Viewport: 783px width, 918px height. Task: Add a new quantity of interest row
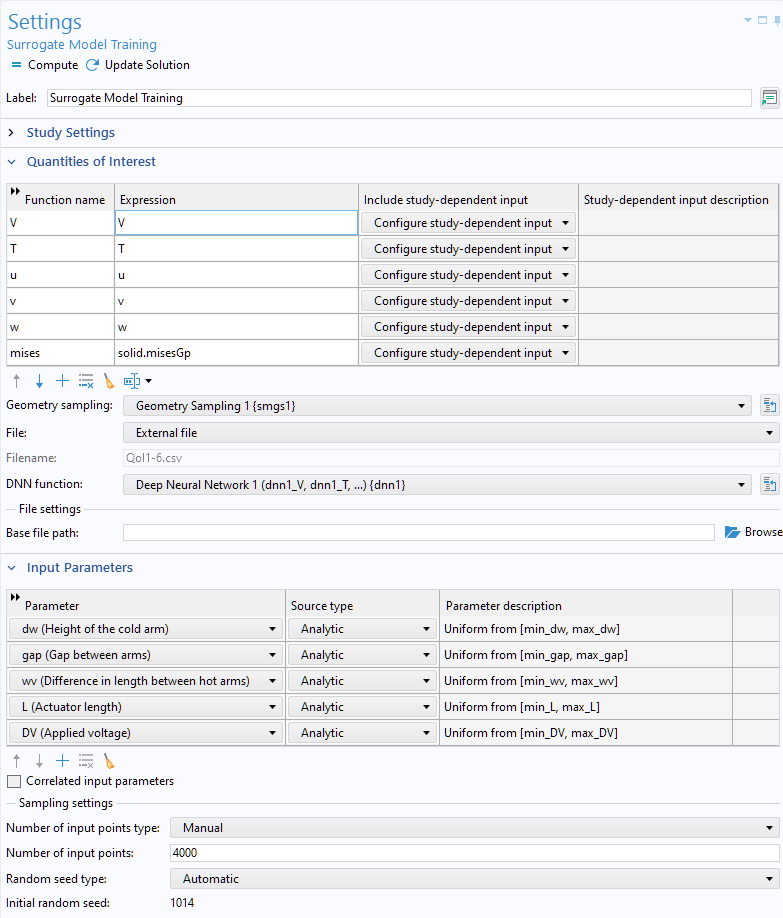point(60,380)
